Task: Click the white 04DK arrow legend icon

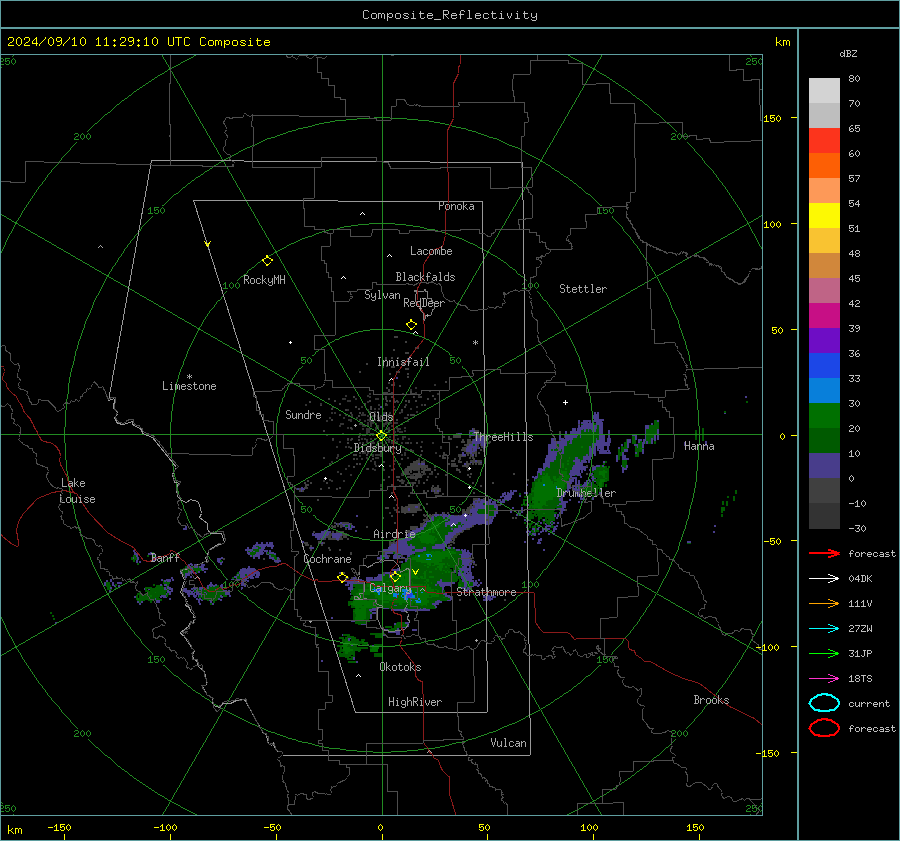Action: coord(824,578)
